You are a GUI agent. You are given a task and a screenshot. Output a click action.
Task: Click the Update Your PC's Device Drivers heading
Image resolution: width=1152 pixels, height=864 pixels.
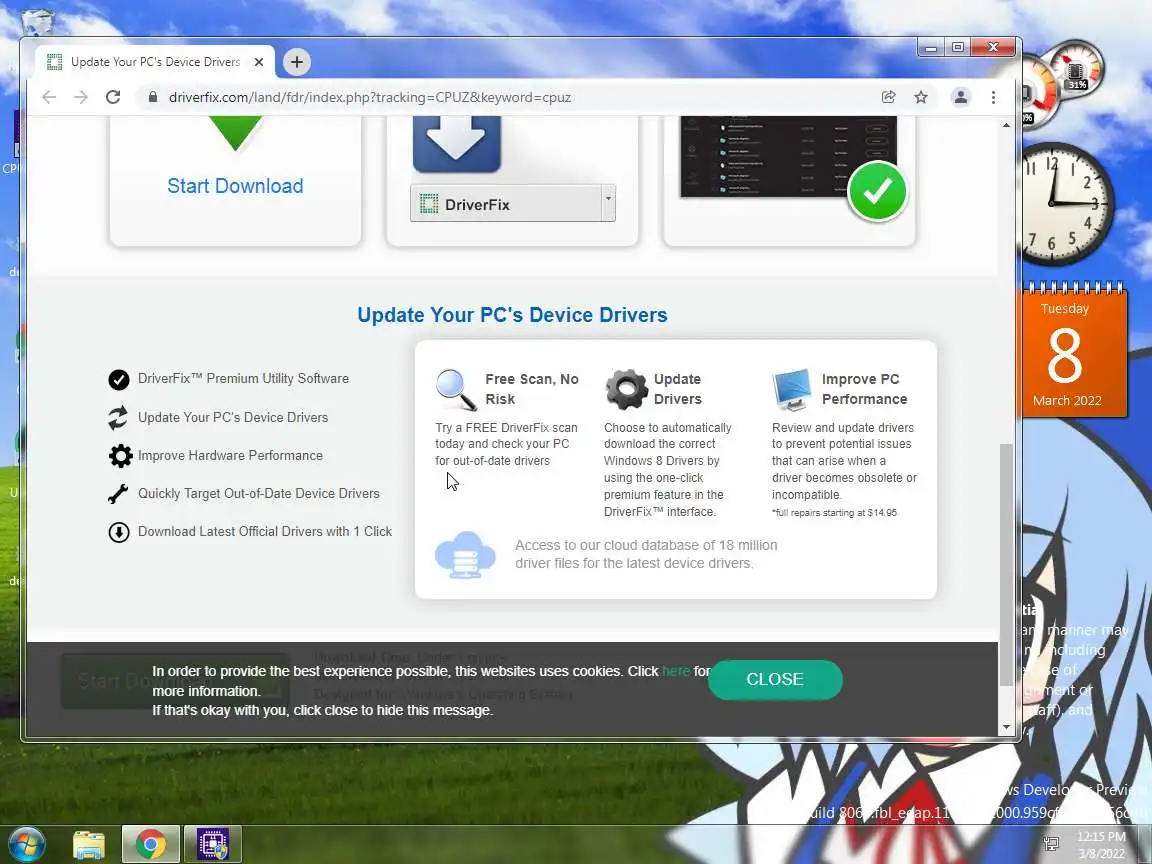tap(512, 314)
